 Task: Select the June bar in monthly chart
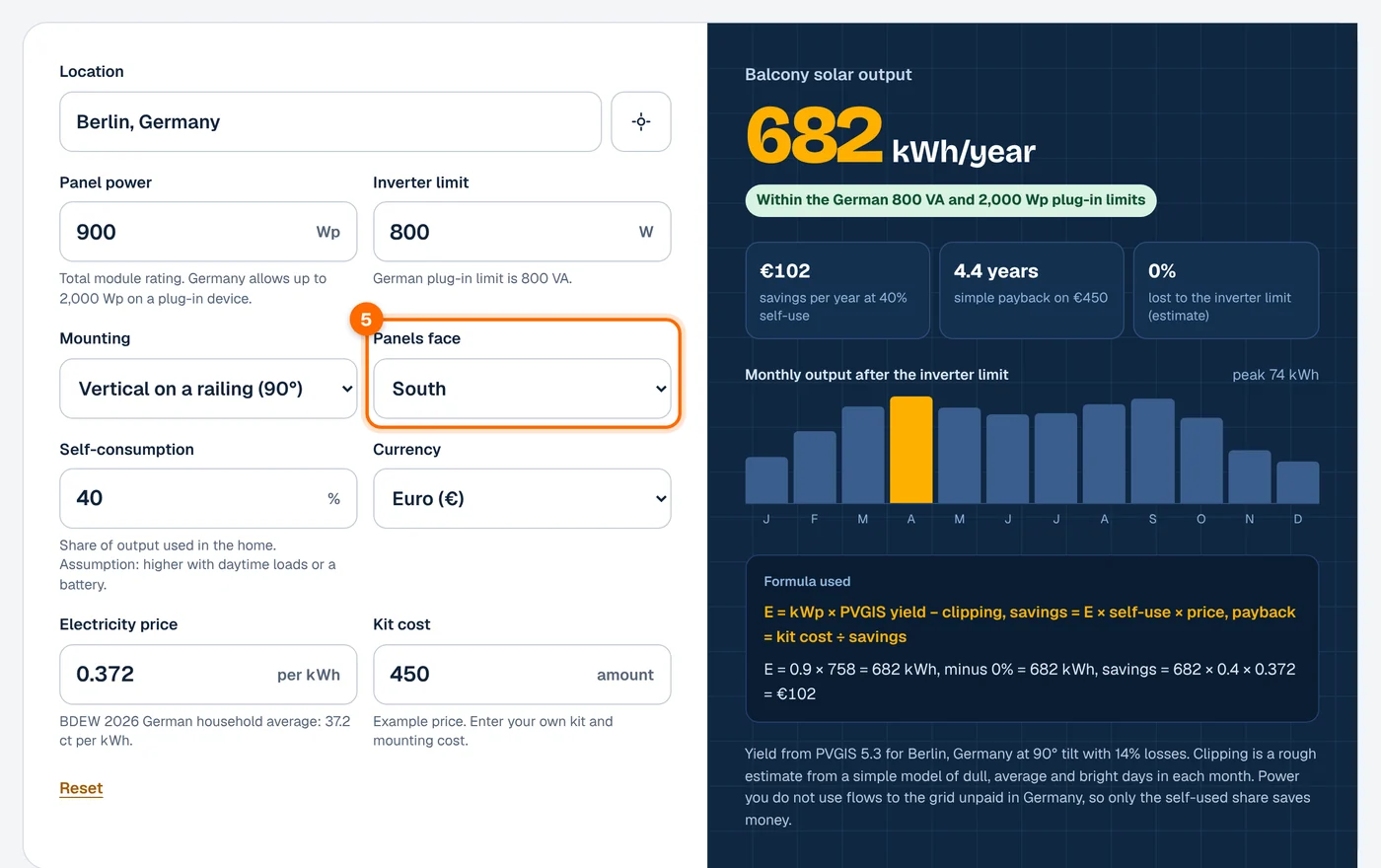point(1007,459)
